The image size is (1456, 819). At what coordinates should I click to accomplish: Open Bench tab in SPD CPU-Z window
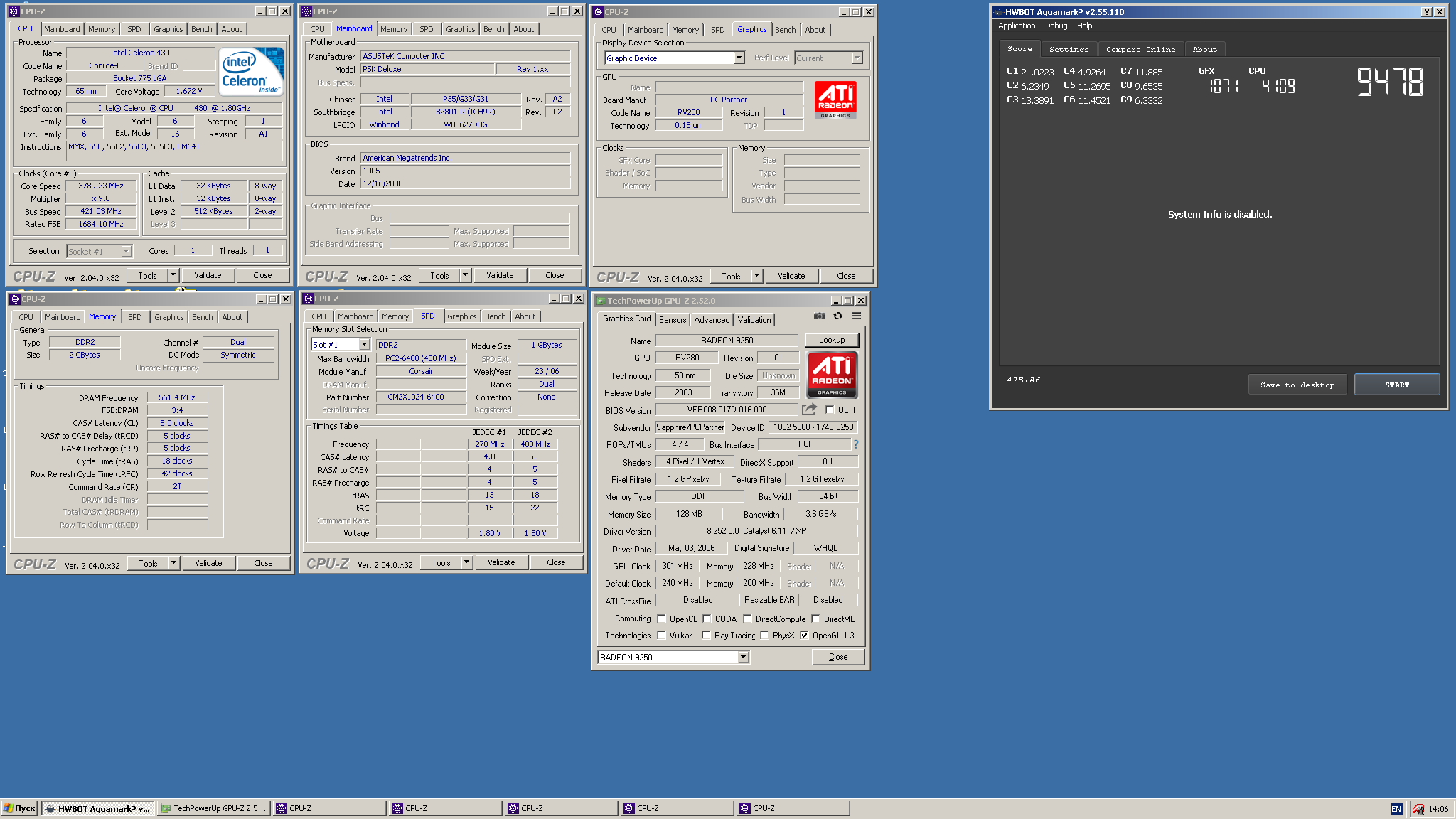coord(496,316)
